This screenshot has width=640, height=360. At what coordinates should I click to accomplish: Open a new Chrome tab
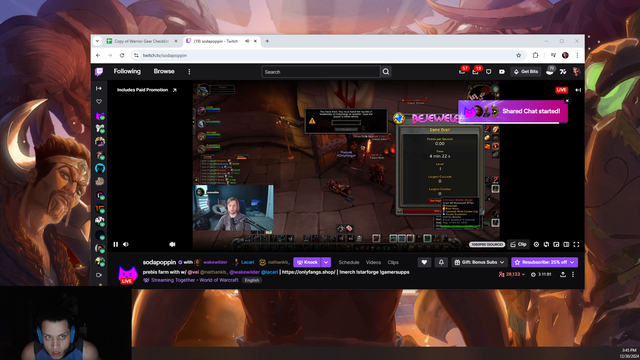[267, 41]
